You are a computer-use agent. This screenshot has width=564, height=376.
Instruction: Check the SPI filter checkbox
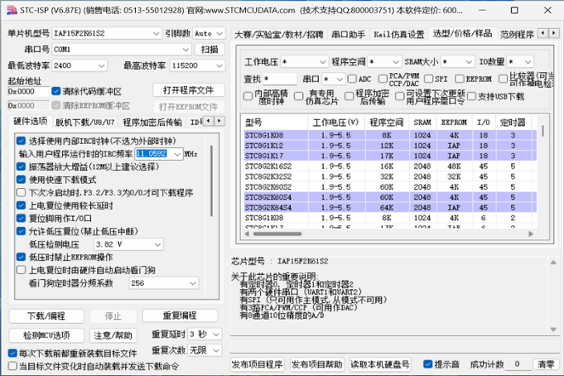coord(428,79)
